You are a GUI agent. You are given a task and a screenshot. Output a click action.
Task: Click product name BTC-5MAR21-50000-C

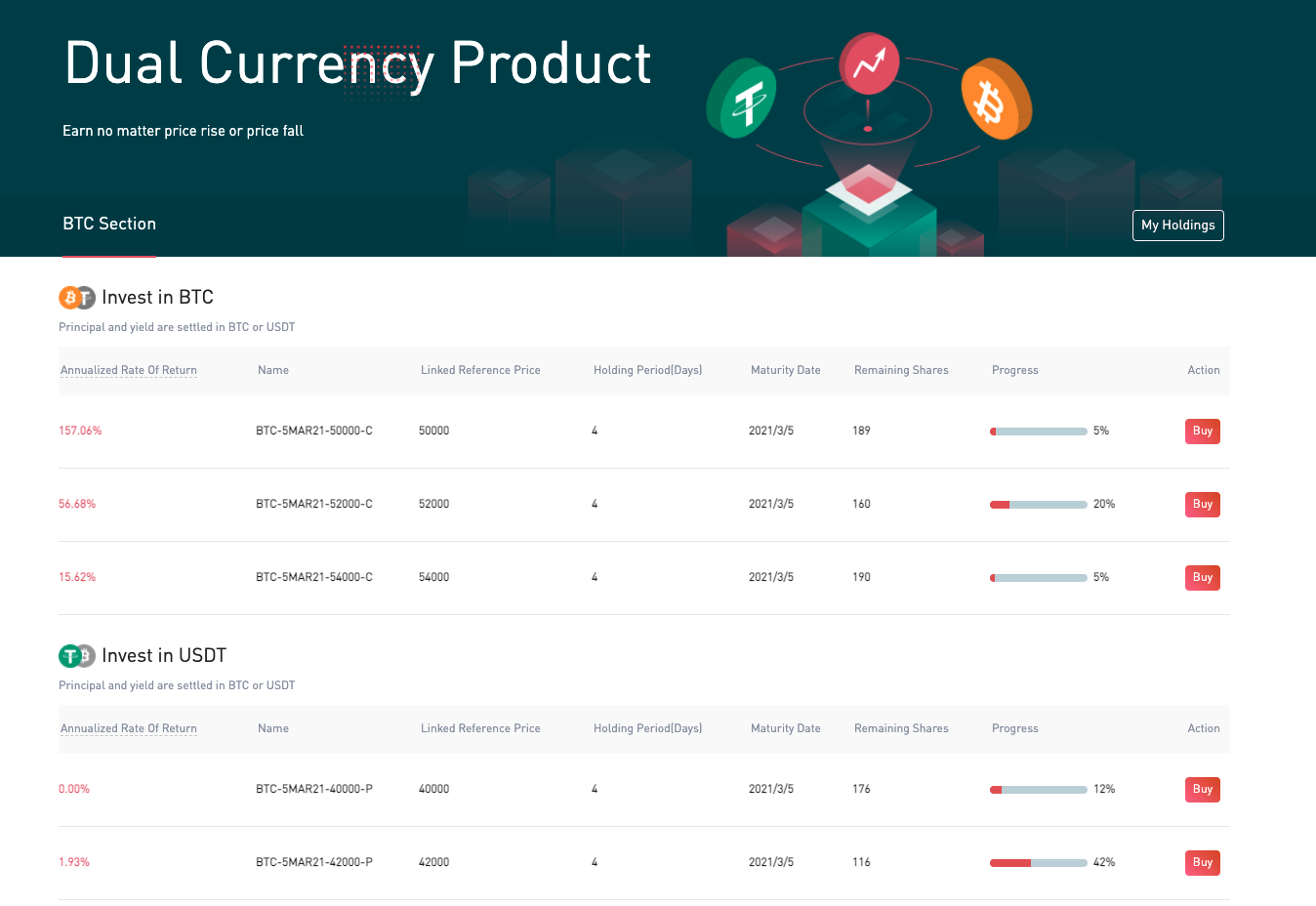[x=314, y=431]
